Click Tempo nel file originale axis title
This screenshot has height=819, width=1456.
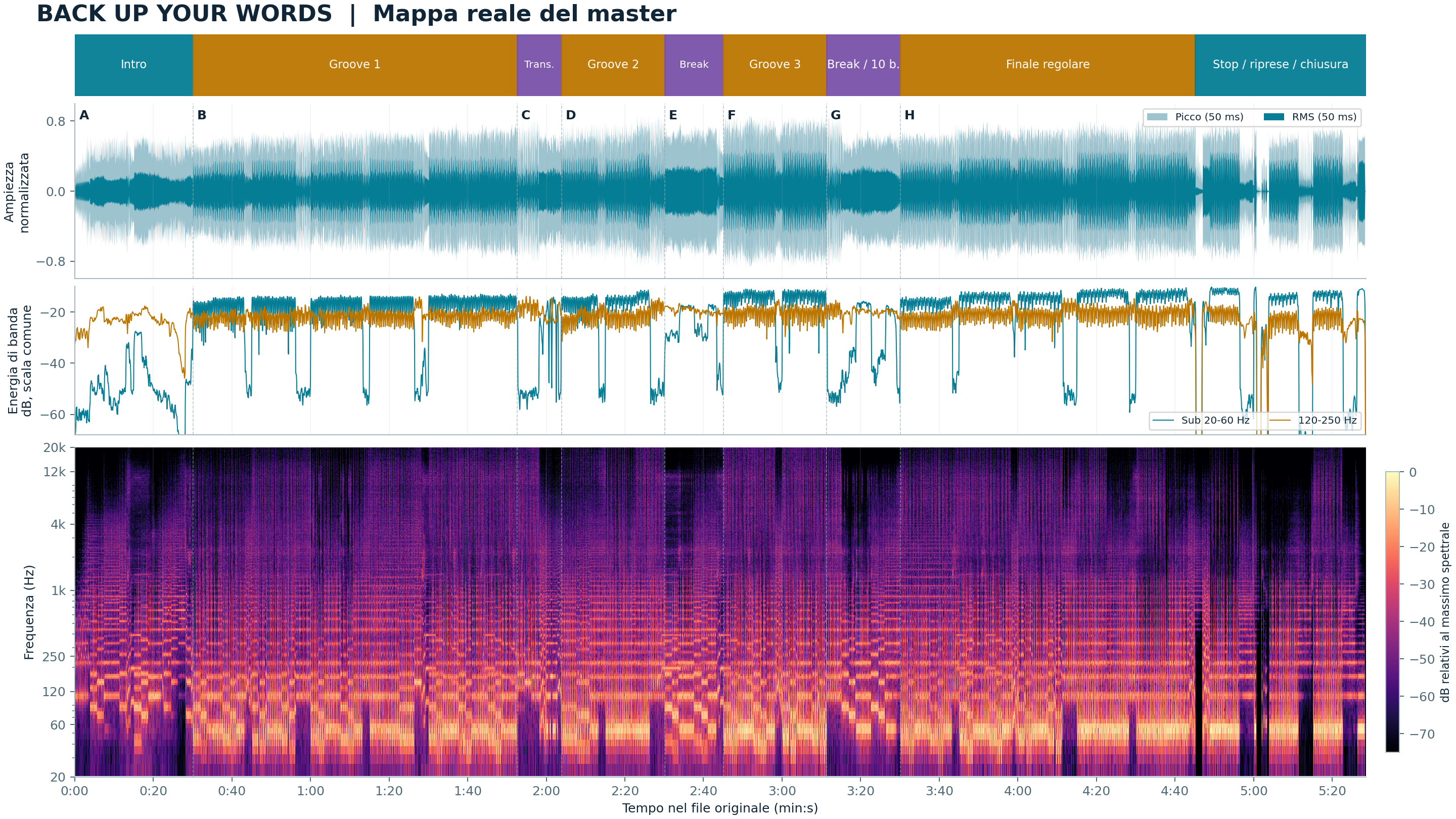tap(720, 808)
